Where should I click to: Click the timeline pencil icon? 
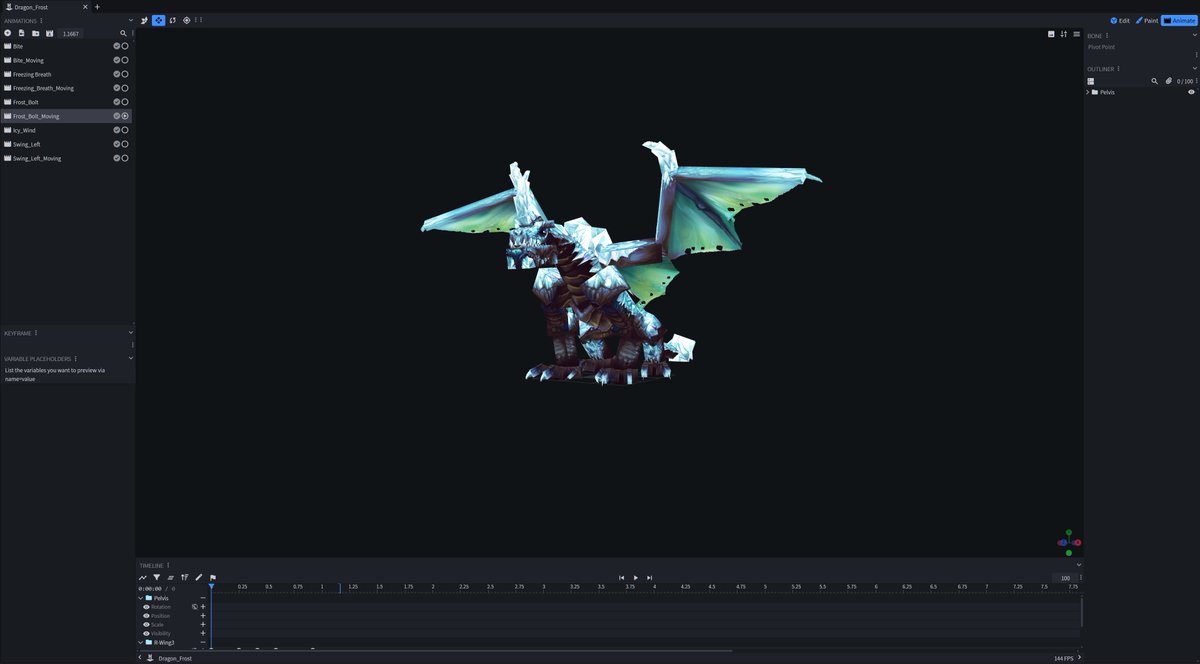198,577
